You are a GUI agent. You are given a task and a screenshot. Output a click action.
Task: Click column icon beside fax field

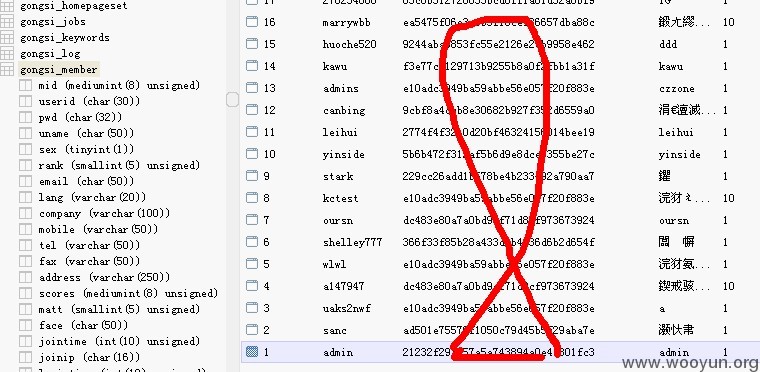tap(25, 262)
